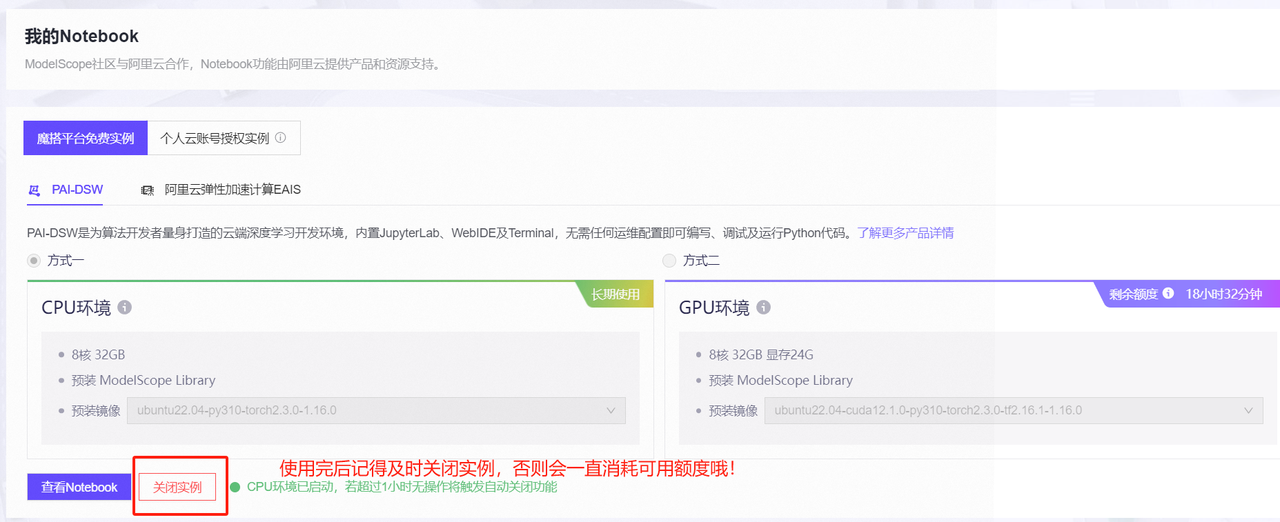Switch to 魔搭平台免费实例 tab
The width and height of the screenshot is (1280, 522).
(85, 139)
